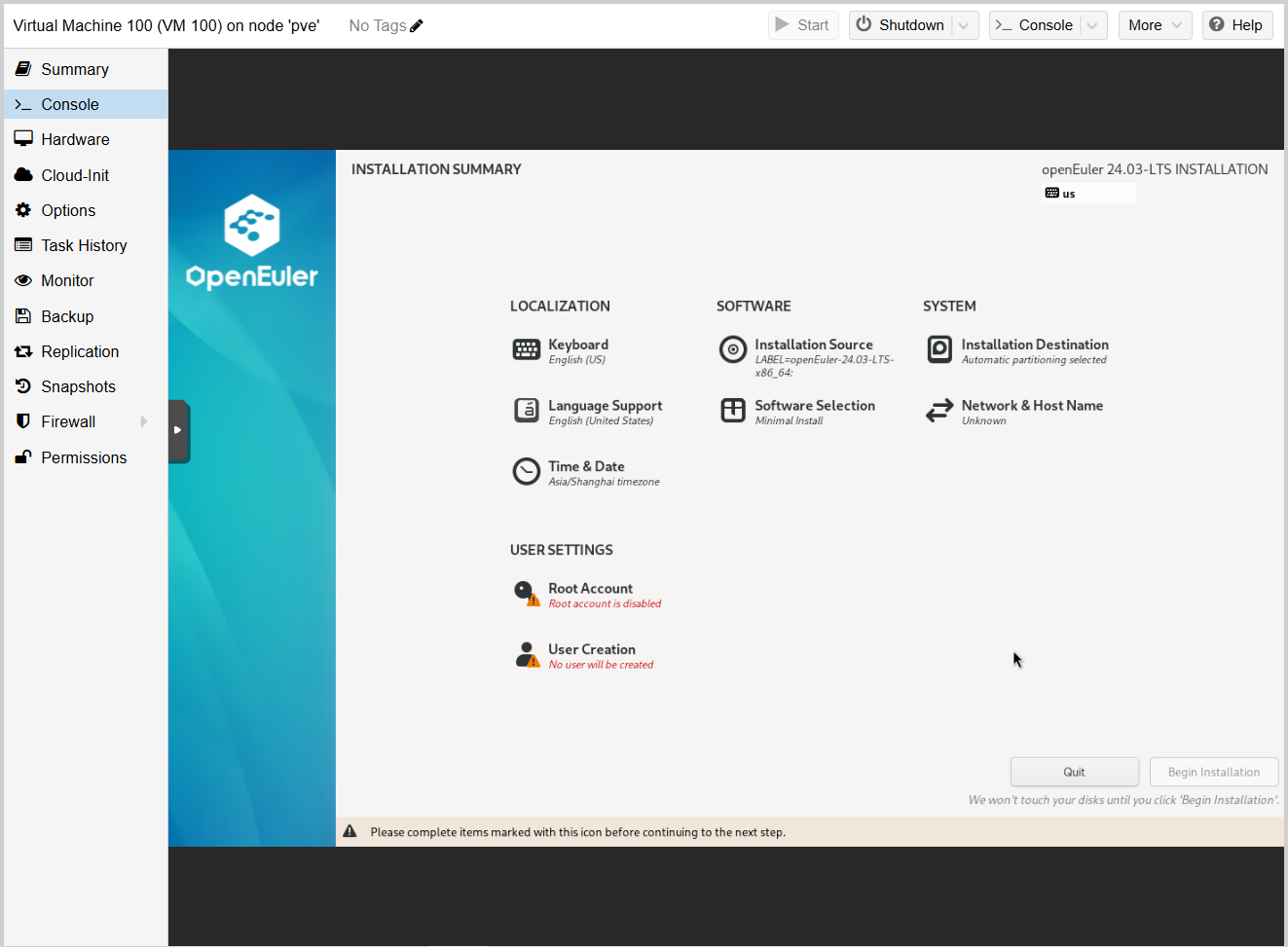Switch to the Hardware tab
The width and height of the screenshot is (1288, 947).
[75, 139]
